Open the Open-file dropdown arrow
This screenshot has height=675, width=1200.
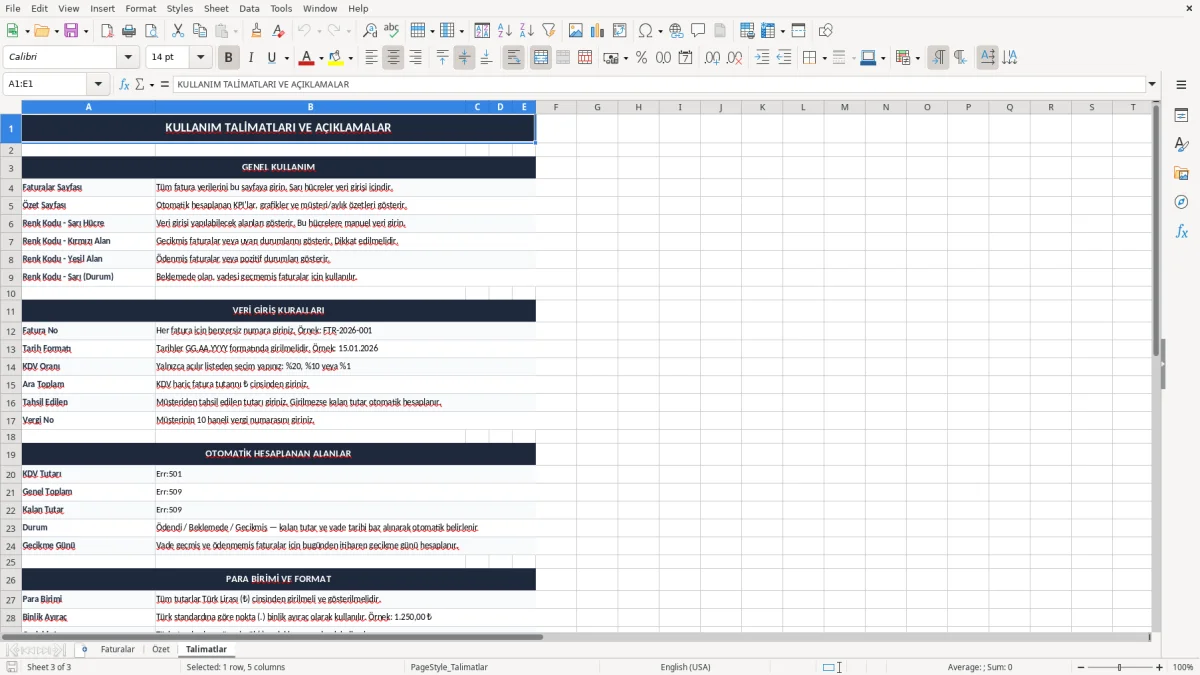pyautogui.click(x=56, y=31)
